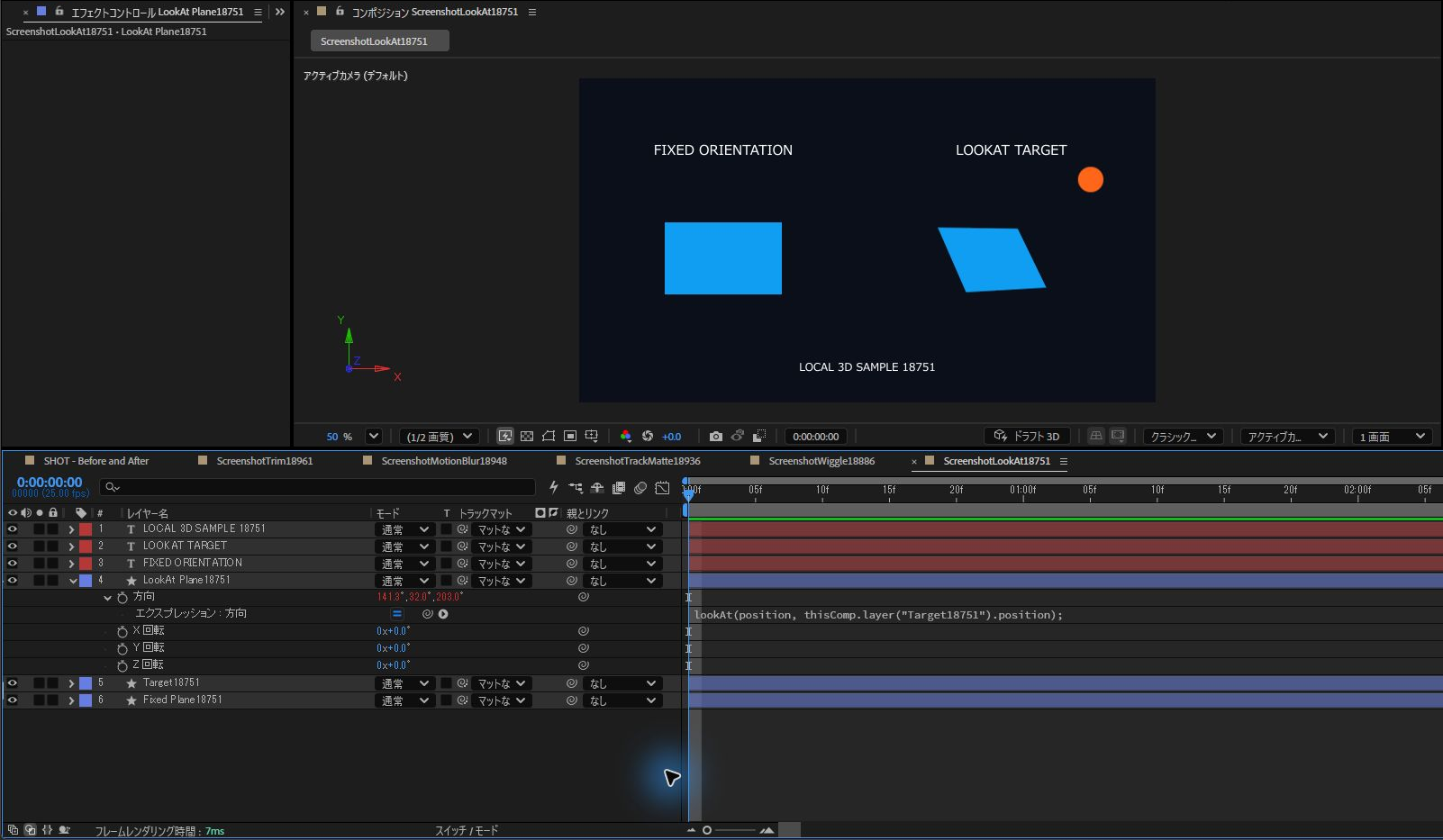The image size is (1443, 840).
Task: Click the ScreenshotLookAt18751 breadcrumb button
Action: point(379,41)
